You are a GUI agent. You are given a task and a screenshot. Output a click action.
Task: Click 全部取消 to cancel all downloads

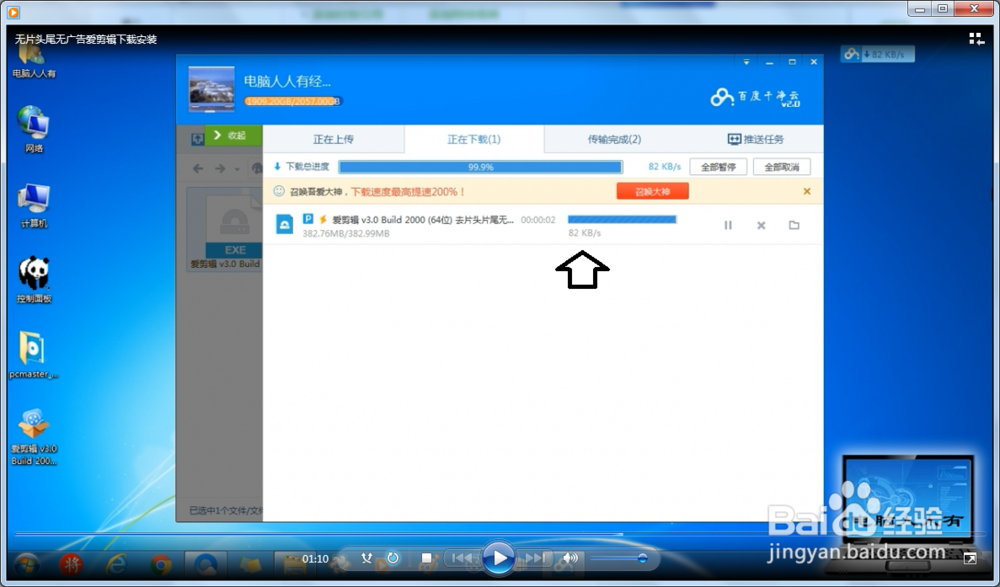click(782, 167)
